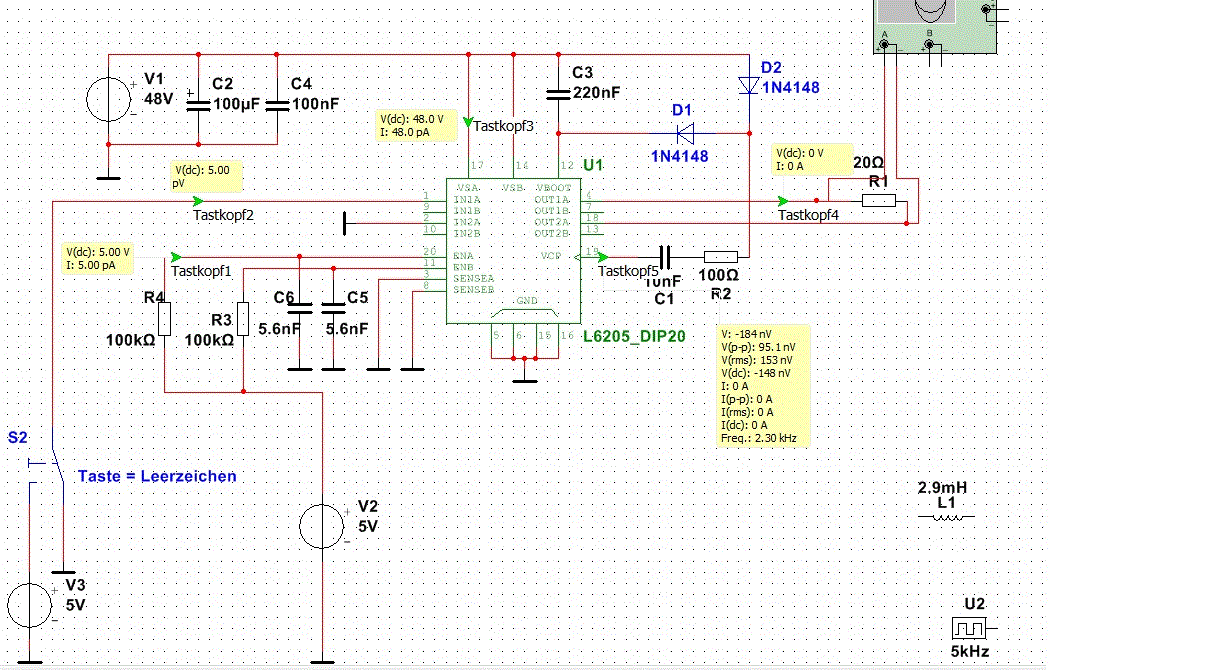
Task: Select the U1 L6205 IC body
Action: click(x=512, y=253)
